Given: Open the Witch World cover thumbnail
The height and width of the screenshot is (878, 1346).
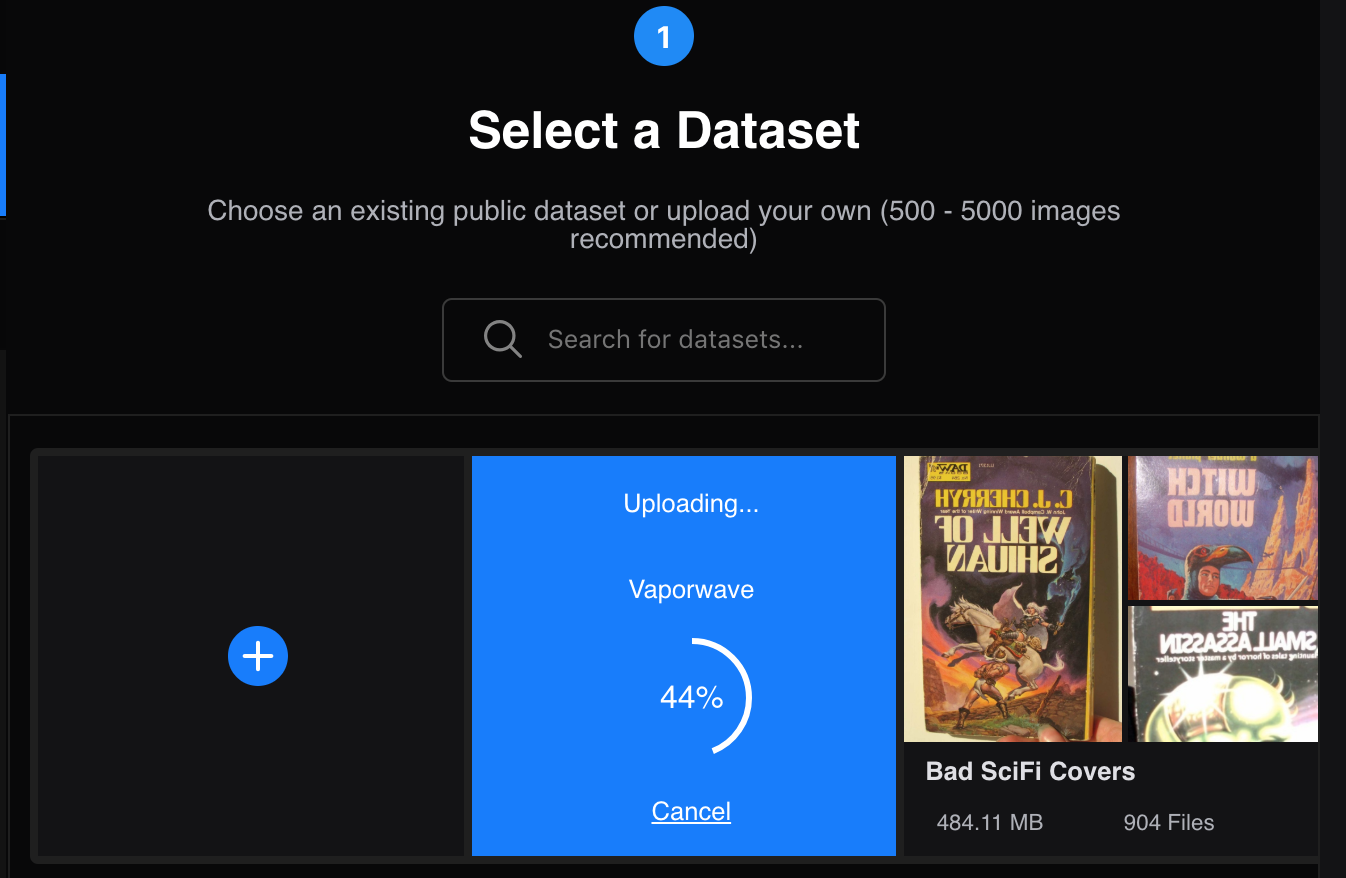Looking at the screenshot, I should coord(1222,527).
